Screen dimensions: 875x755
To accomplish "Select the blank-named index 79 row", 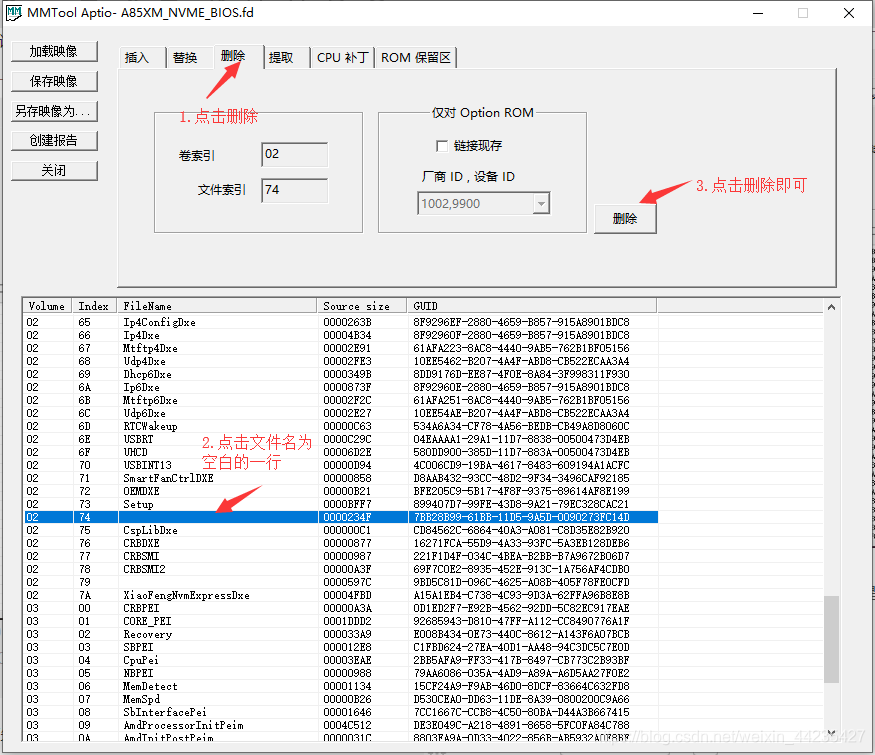I will click(341, 583).
